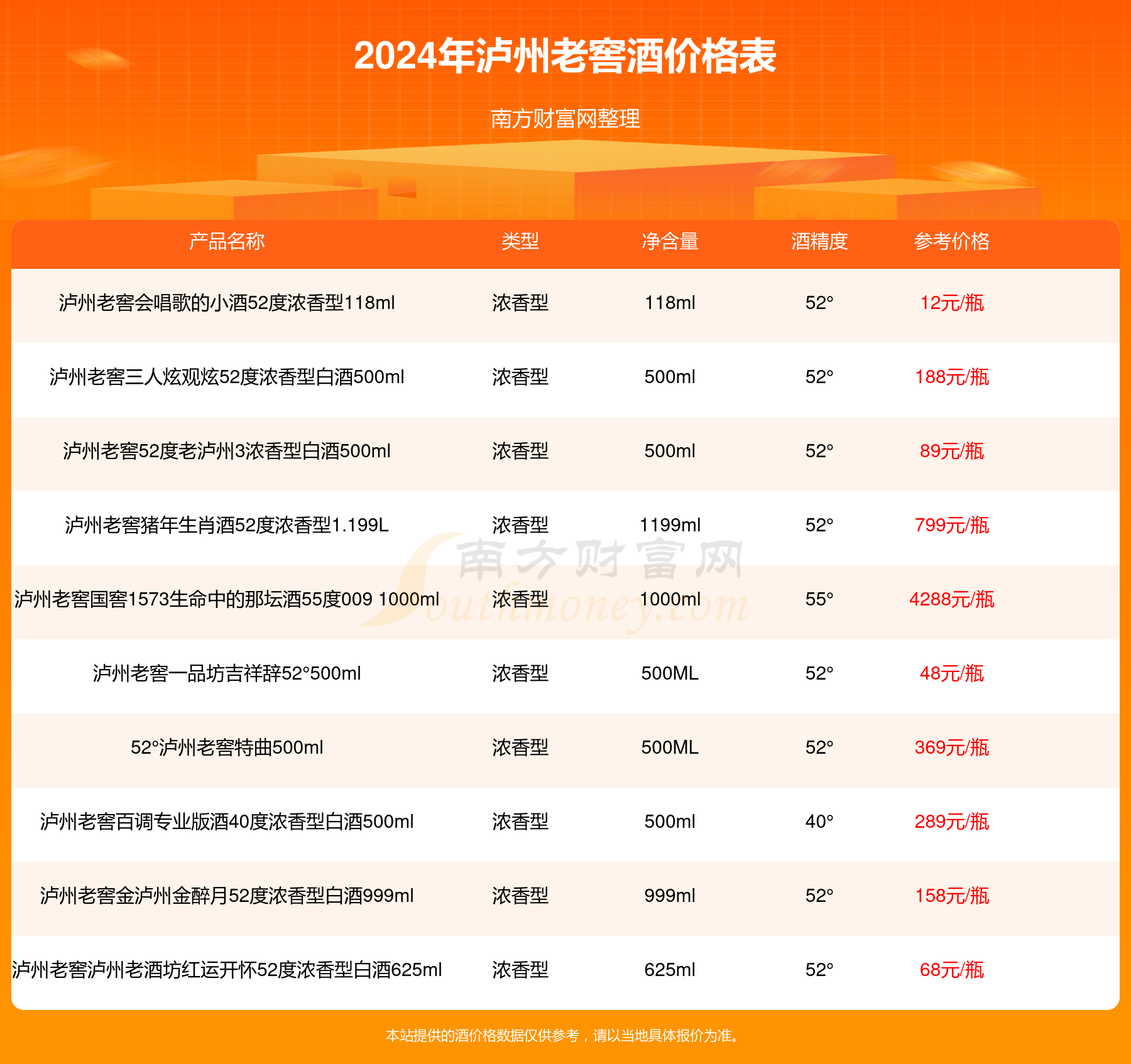1131x1064 pixels.
Task: Click the 89元/瓶 price
Action: coord(952,451)
